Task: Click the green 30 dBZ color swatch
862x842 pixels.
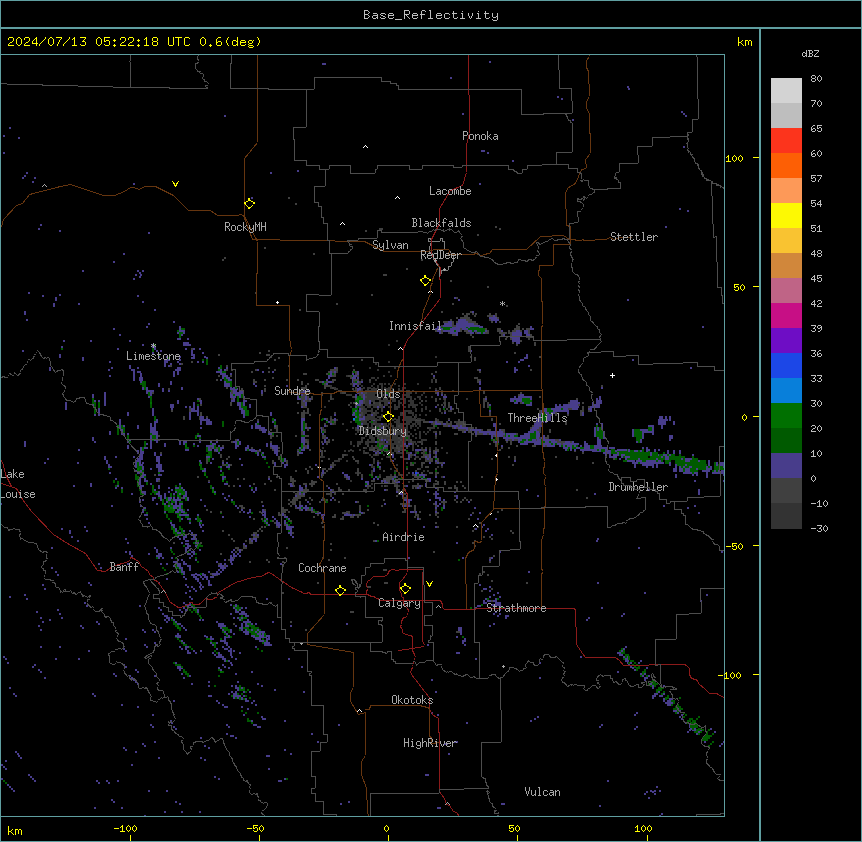Action: (x=786, y=416)
